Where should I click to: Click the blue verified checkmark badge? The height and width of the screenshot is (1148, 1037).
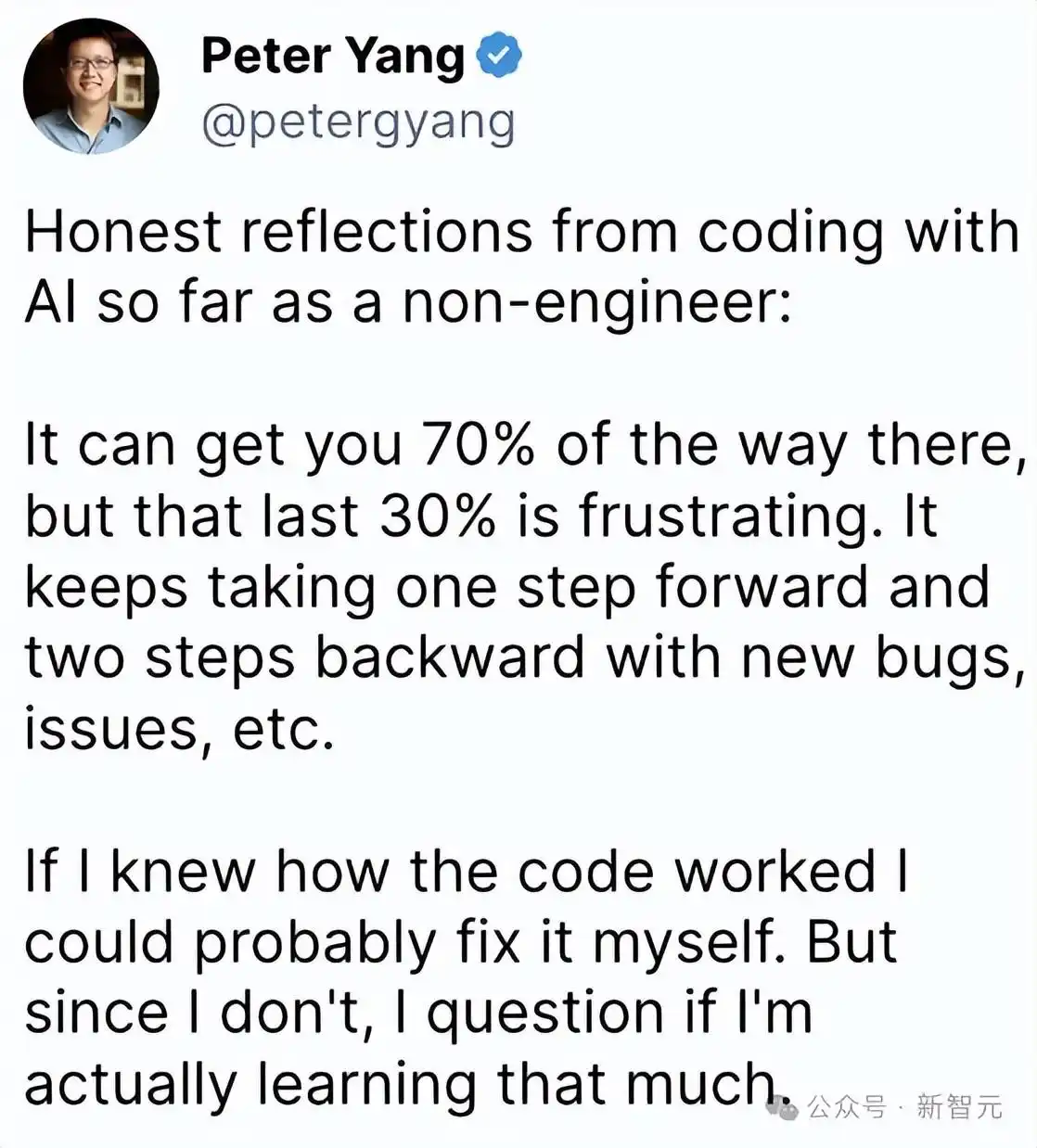(499, 57)
